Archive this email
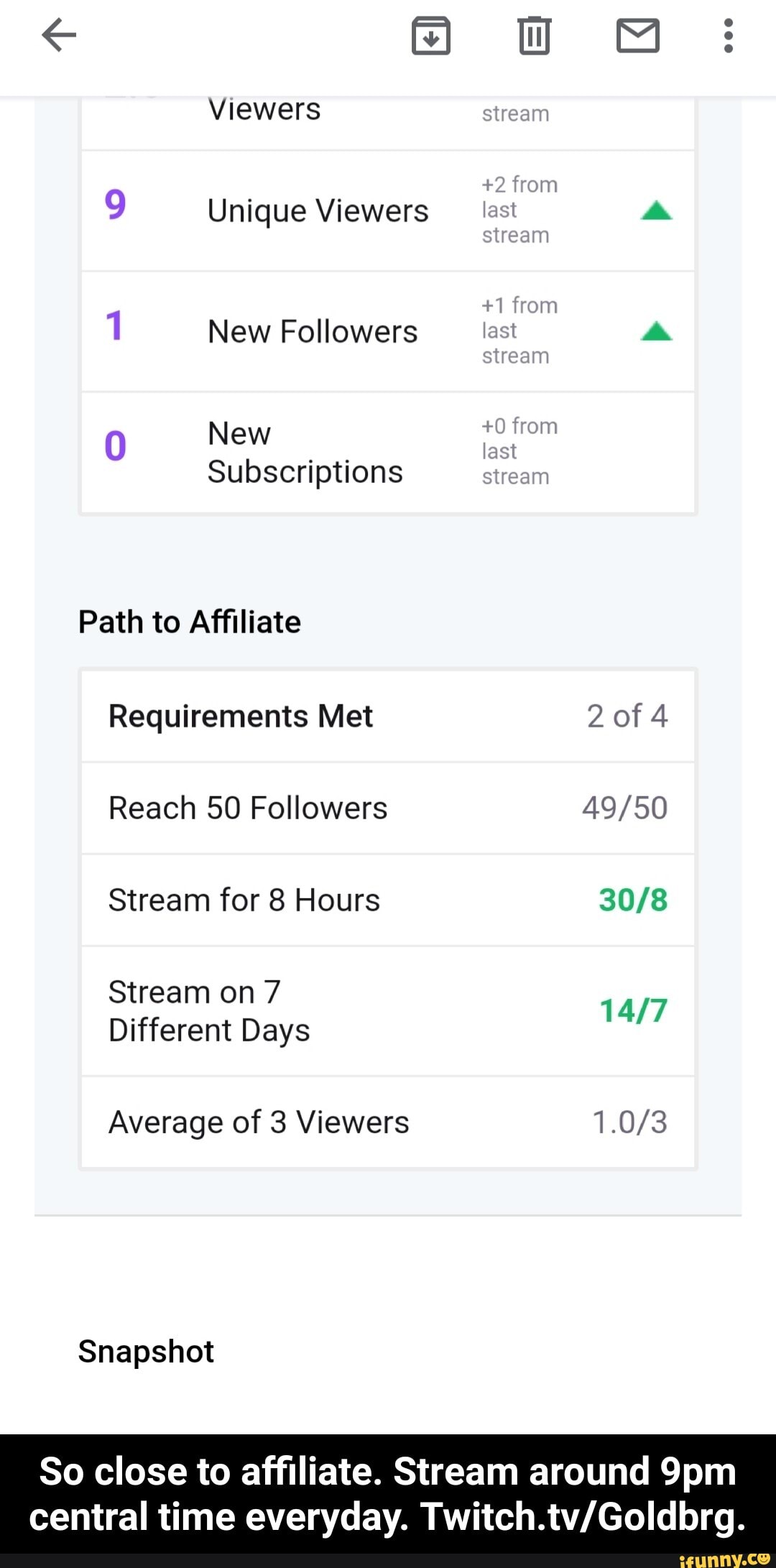This screenshot has height=1568, width=776. click(x=430, y=35)
